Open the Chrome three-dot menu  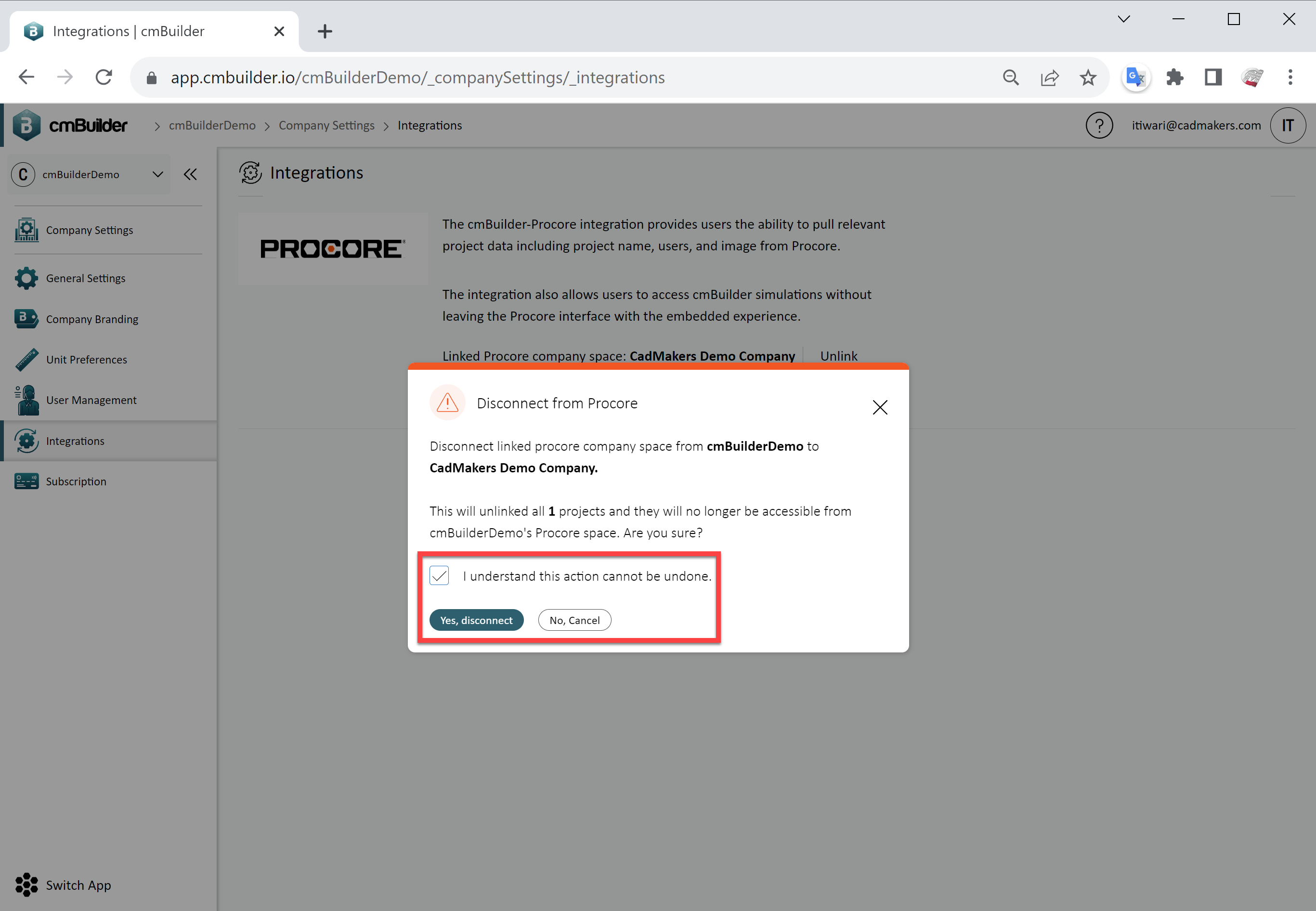(x=1290, y=77)
